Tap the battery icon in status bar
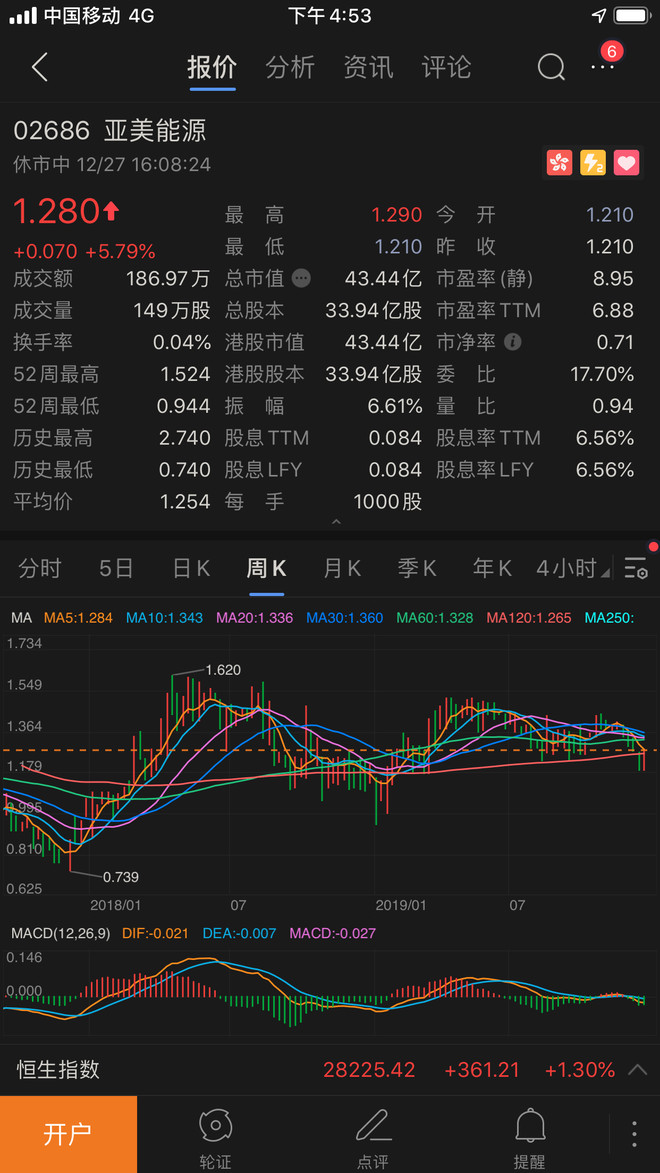This screenshot has width=660, height=1173. [x=632, y=16]
